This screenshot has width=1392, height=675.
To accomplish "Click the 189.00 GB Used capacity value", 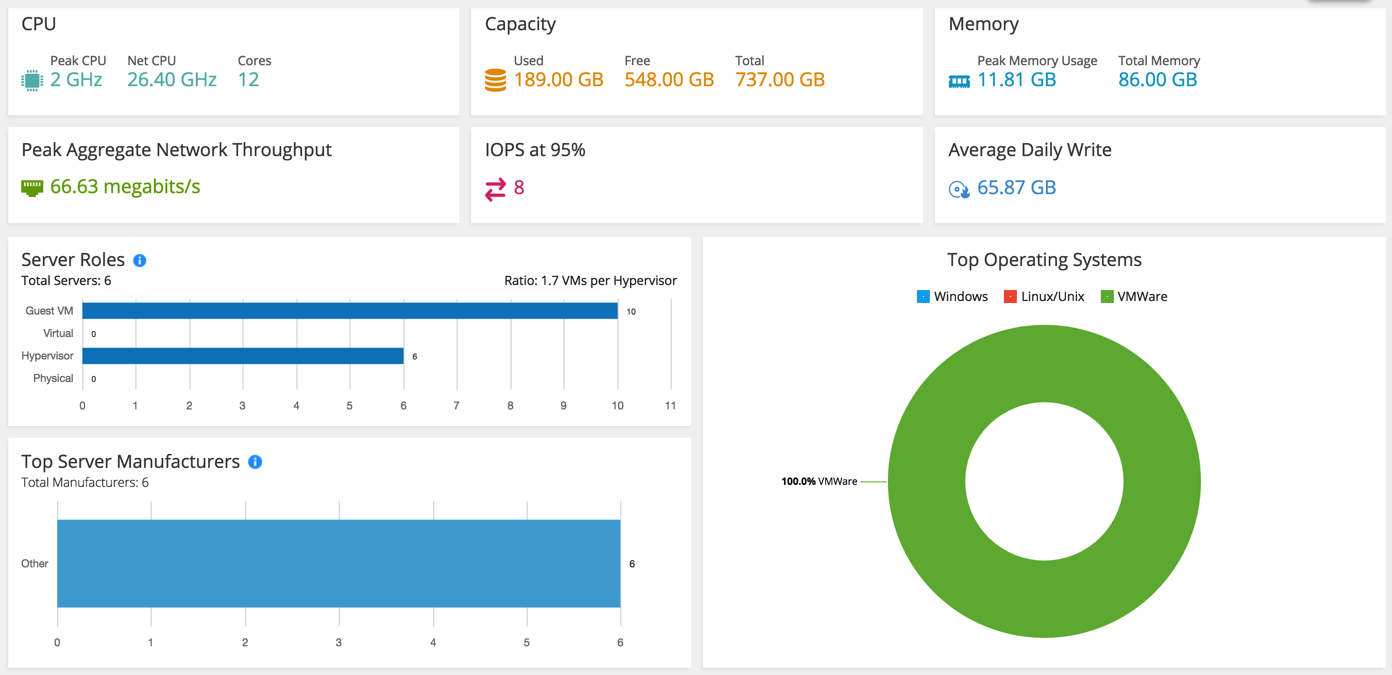I will coord(557,79).
